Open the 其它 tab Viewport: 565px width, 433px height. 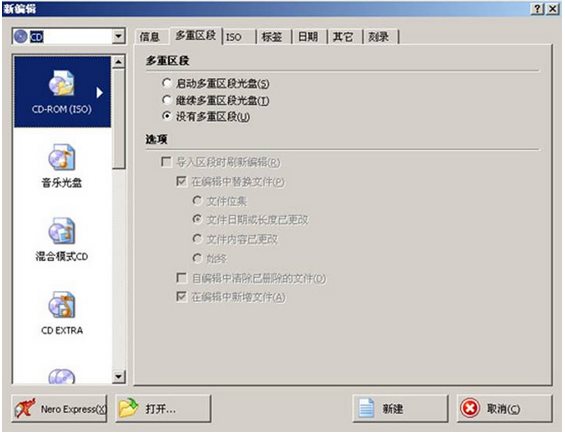(x=344, y=37)
